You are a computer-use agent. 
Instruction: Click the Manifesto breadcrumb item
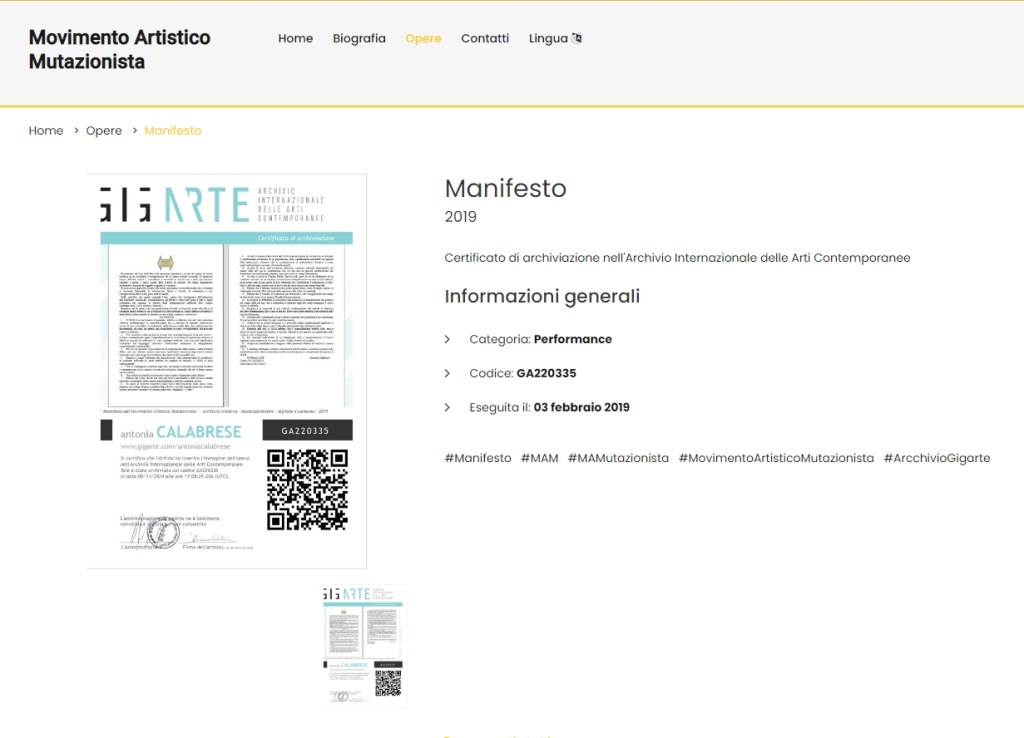coord(173,131)
